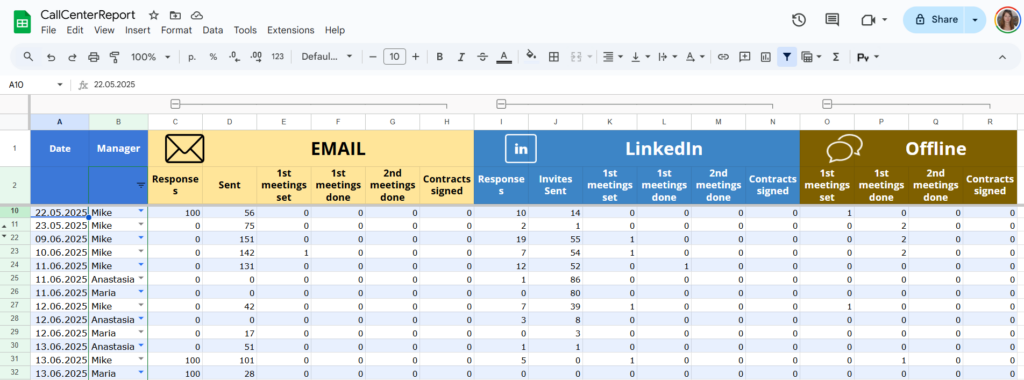This screenshot has height=380, width=1024.
Task: Select cell with date 09.06.2025
Action: pos(59,238)
